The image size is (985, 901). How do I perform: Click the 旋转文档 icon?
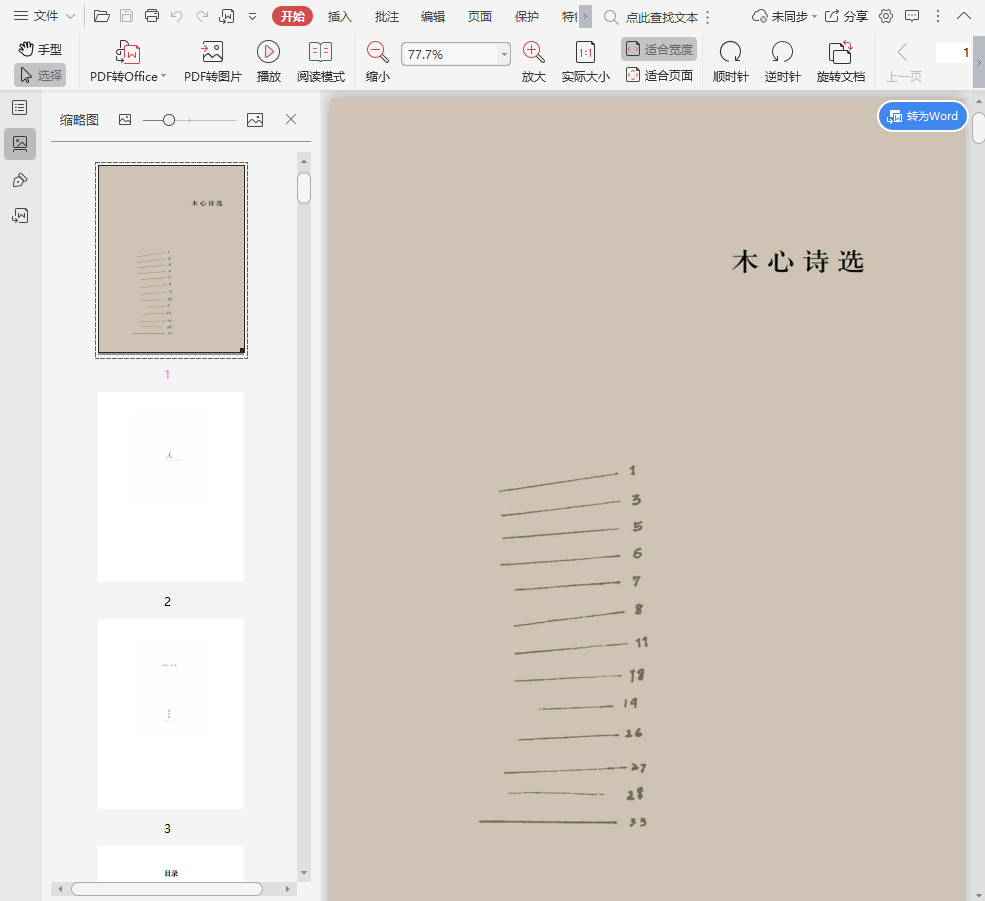[x=840, y=53]
